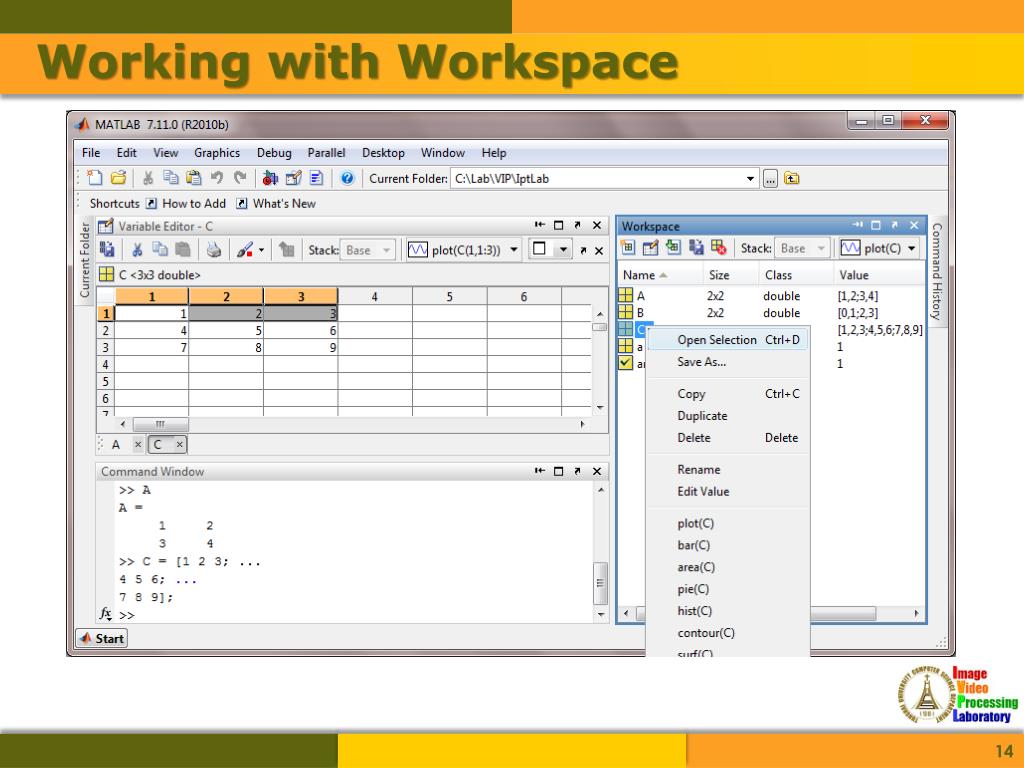Open the File menu
Screen dimensions: 1024x768
point(91,153)
